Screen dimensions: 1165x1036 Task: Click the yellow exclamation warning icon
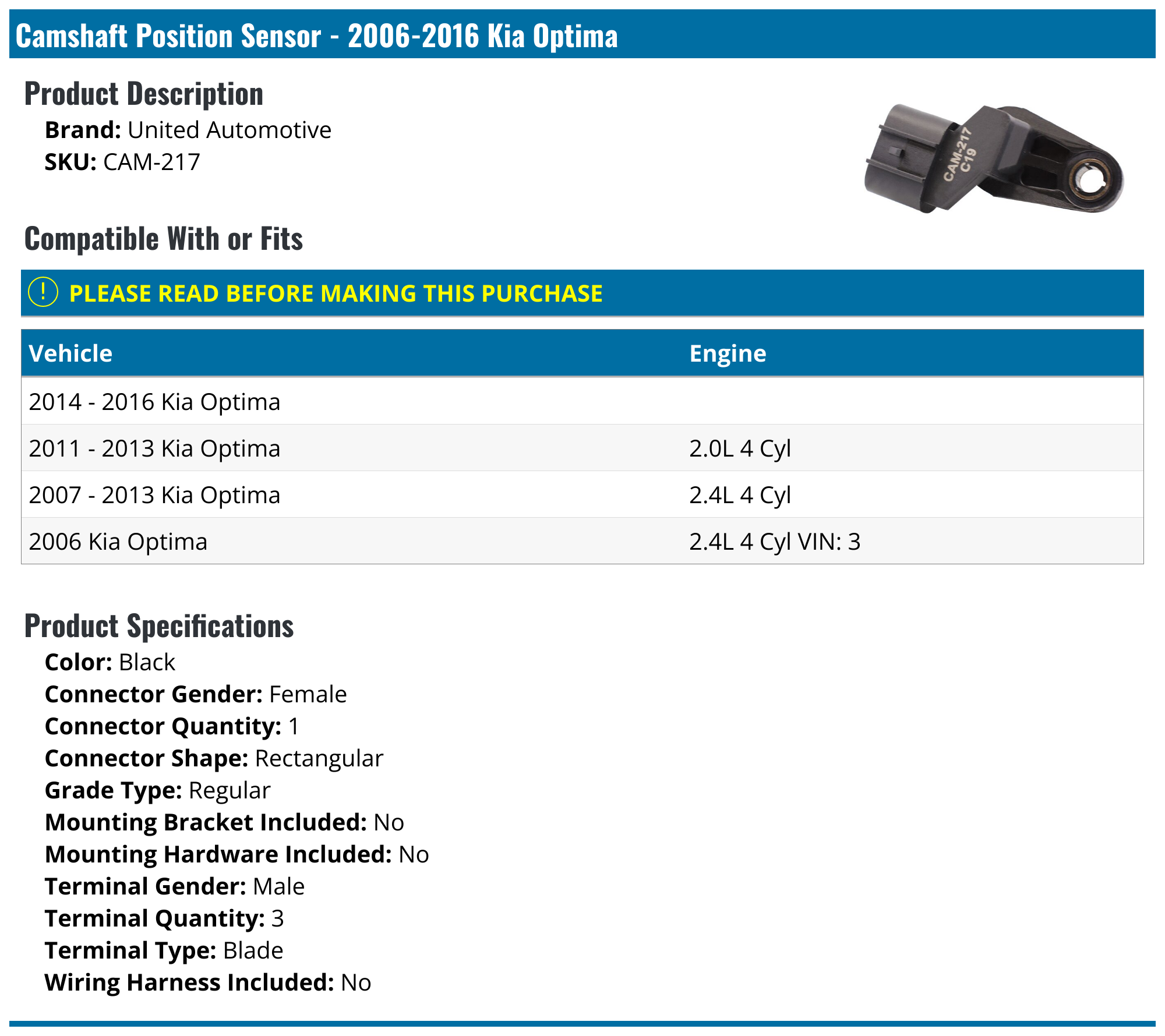pyautogui.click(x=43, y=292)
